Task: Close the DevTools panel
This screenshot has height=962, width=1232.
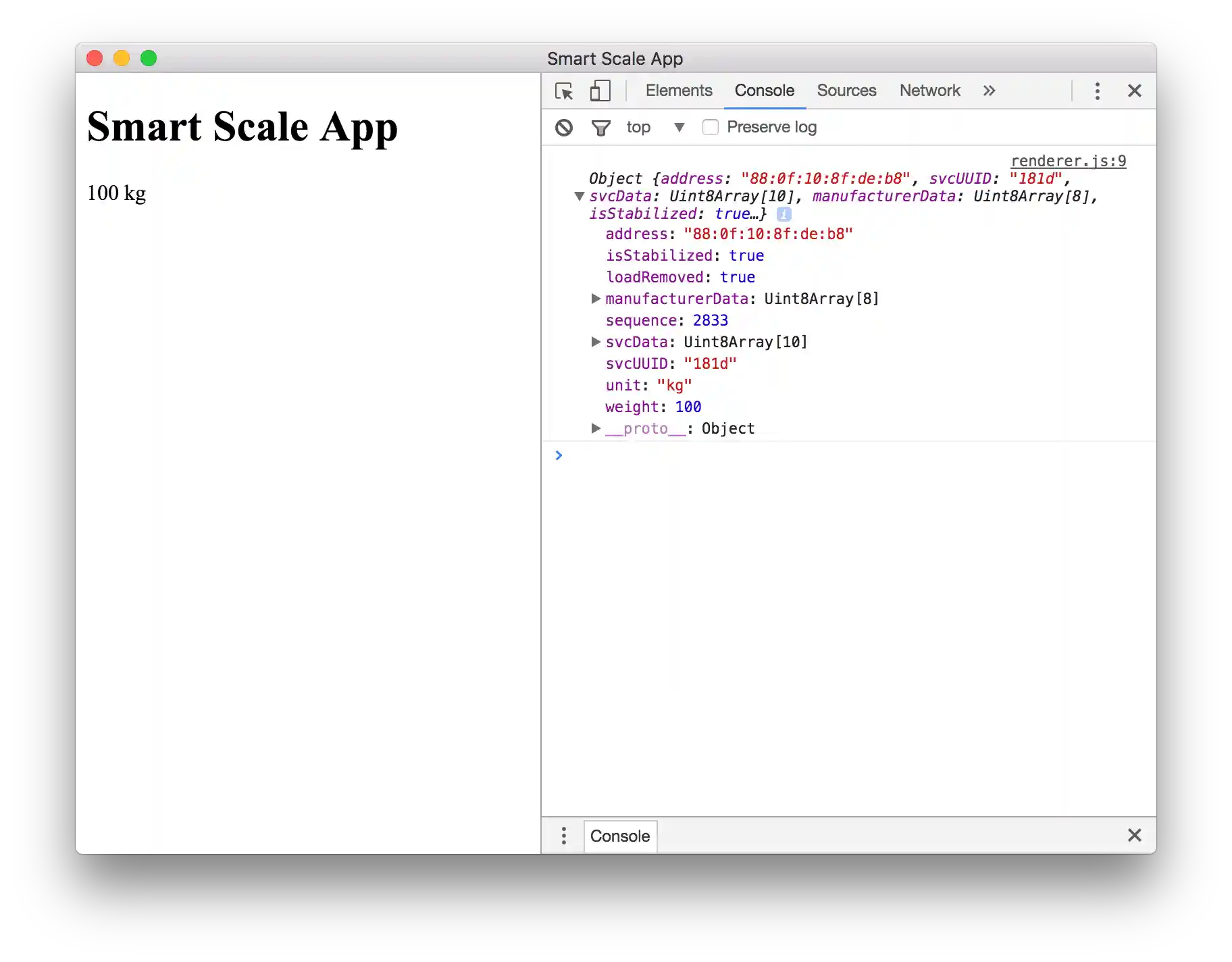Action: pyautogui.click(x=1134, y=91)
